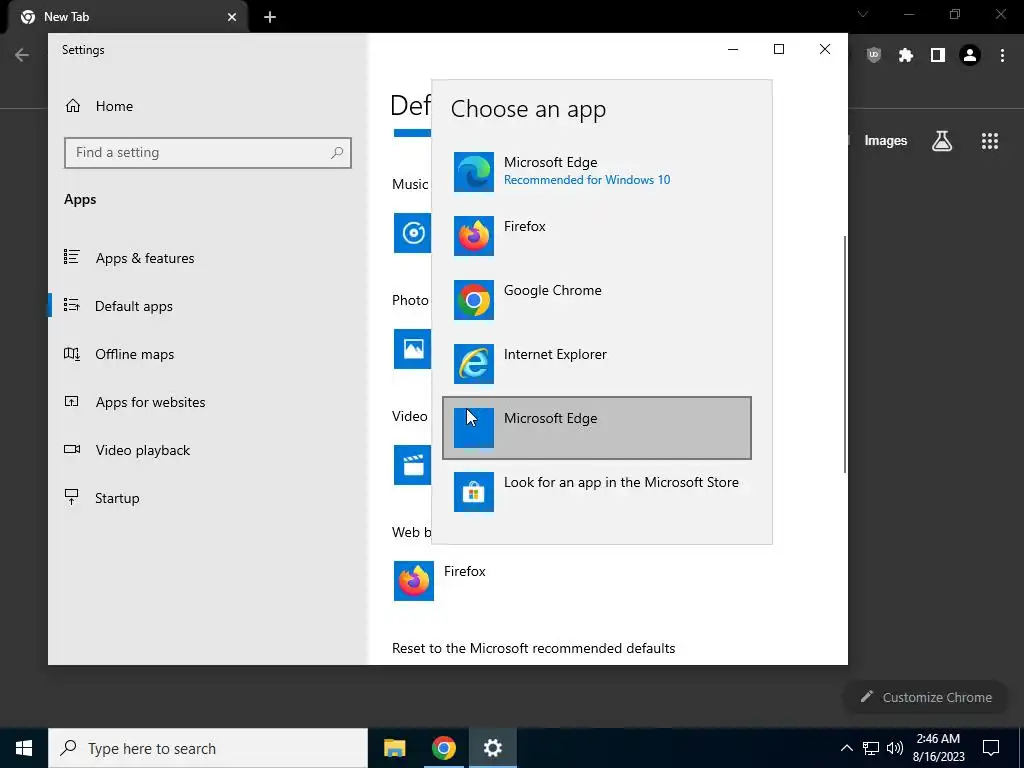The image size is (1024, 768).
Task: Close the Settings window
Action: (825, 50)
